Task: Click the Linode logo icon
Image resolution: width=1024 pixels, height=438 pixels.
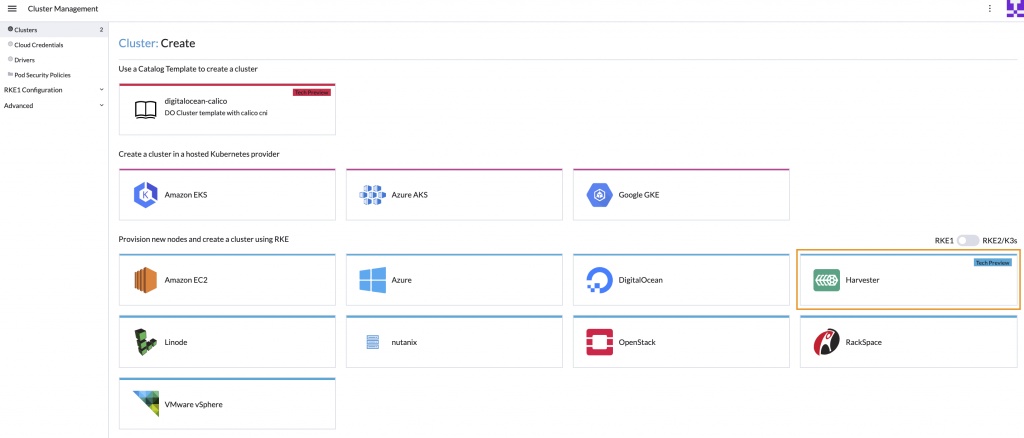Action: [146, 342]
